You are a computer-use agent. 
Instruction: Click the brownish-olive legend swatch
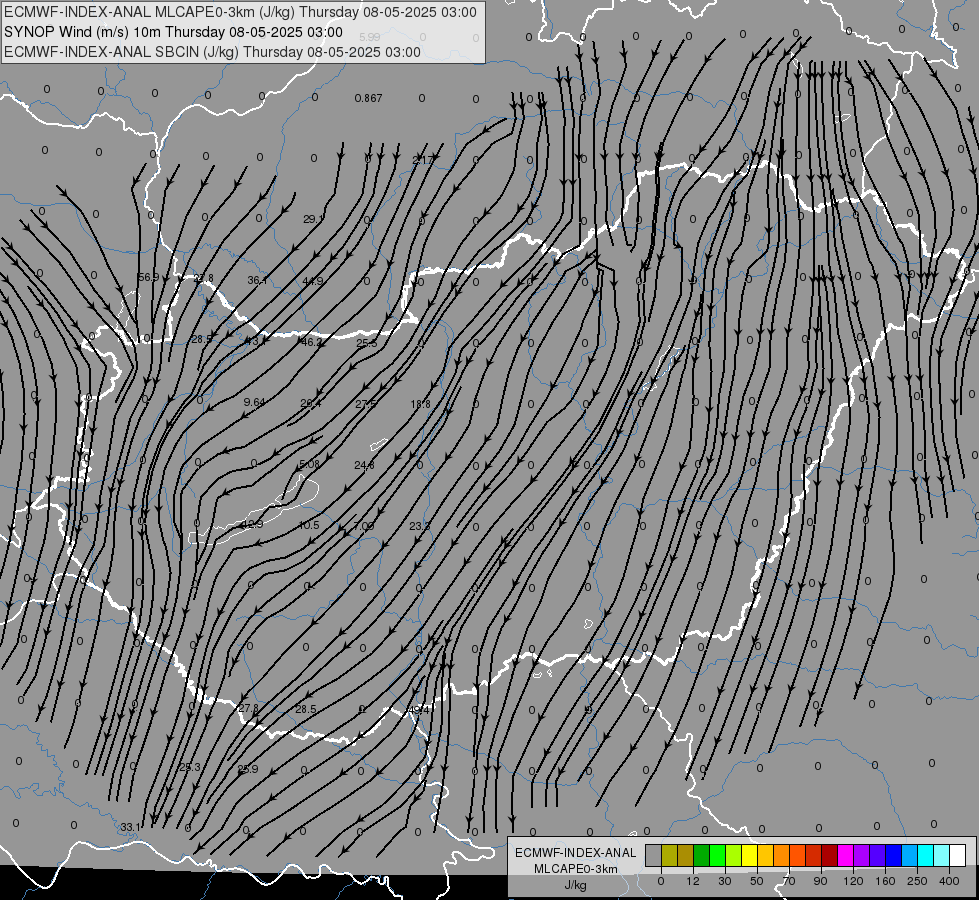tap(686, 855)
